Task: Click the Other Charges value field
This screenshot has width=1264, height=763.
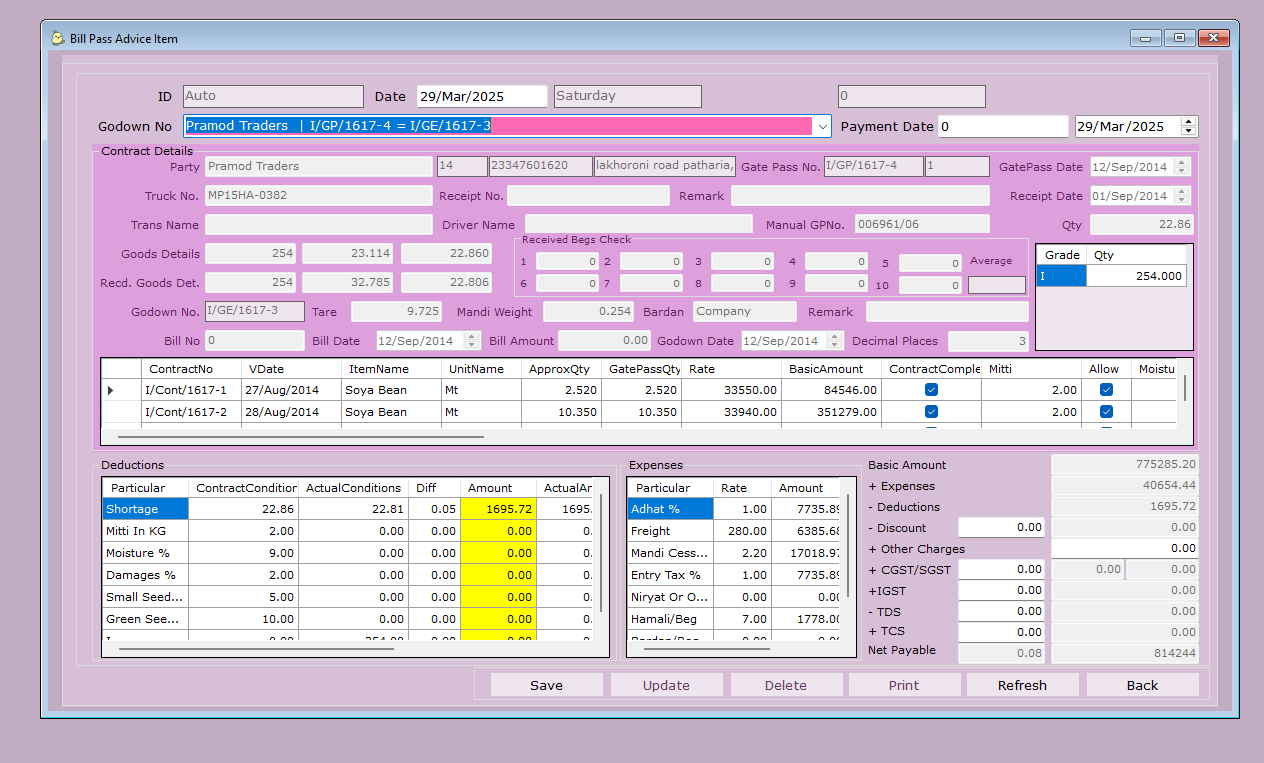Action: pos(1124,548)
